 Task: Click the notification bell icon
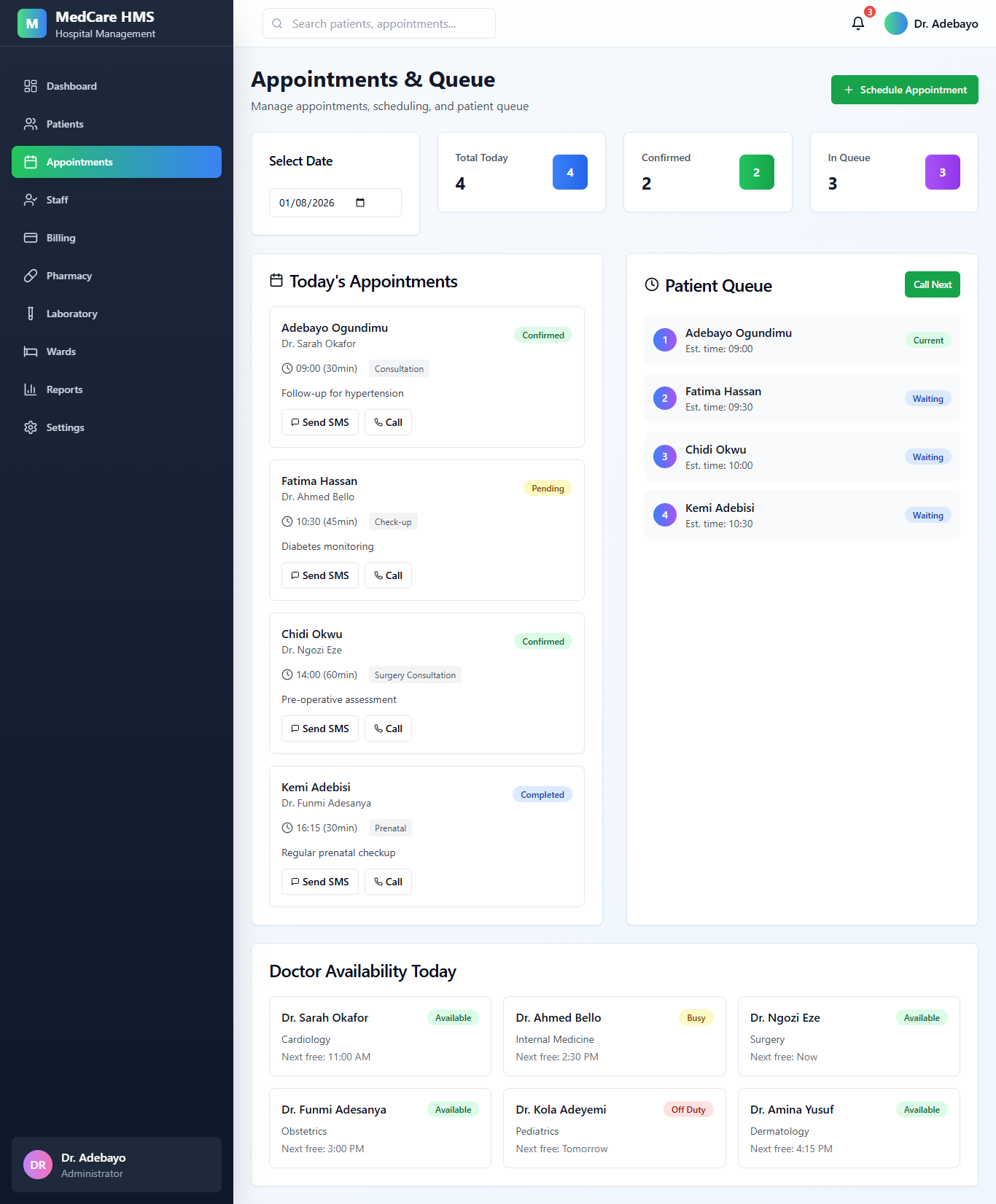[x=858, y=23]
